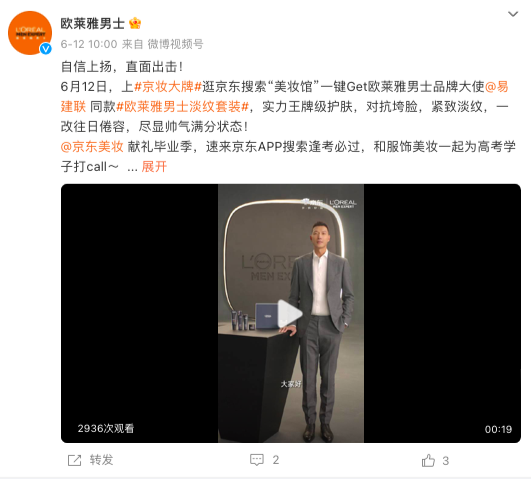531x479 pixels.
Task: Like the post with the thumbs-up icon
Action: [x=428, y=460]
